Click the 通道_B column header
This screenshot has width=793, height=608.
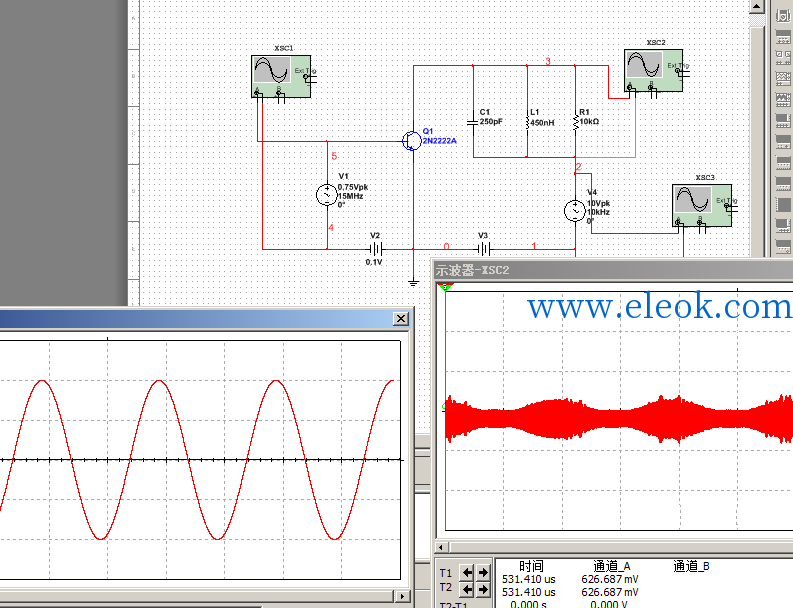691,566
